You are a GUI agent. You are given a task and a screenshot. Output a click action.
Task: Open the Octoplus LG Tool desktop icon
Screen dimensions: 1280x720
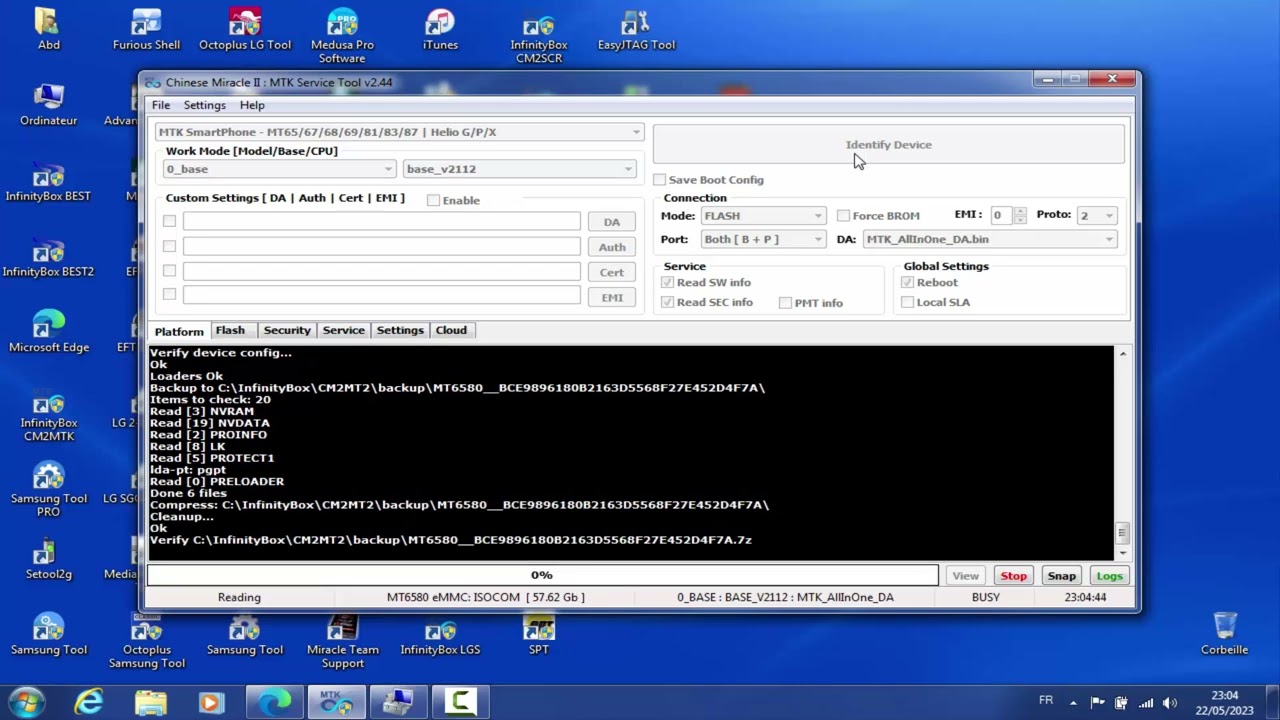245,30
